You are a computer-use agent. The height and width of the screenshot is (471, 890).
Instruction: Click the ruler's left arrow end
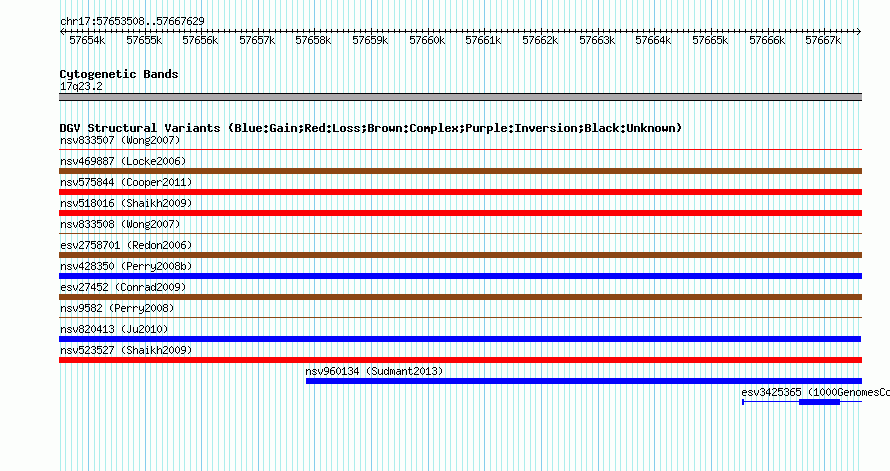[62, 31]
